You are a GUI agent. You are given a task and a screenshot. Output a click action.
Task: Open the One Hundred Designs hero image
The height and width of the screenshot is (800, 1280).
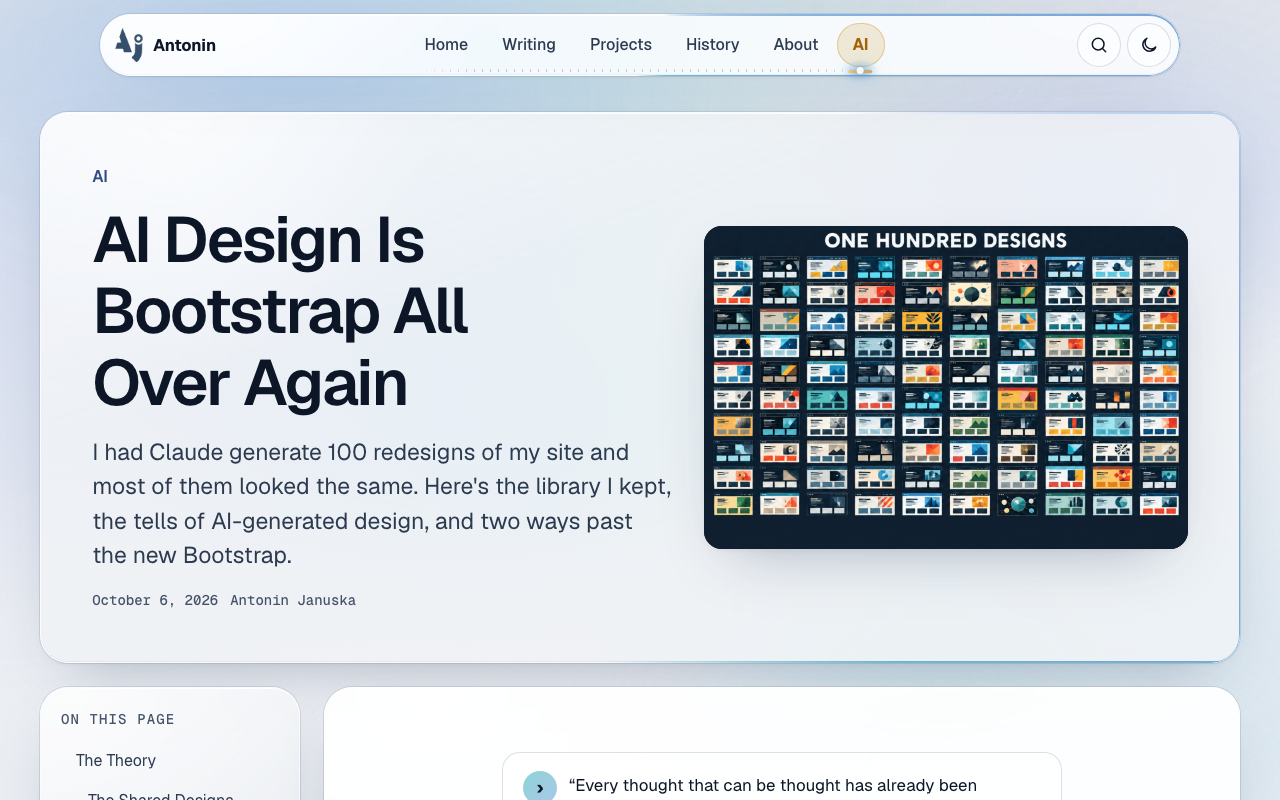point(946,387)
